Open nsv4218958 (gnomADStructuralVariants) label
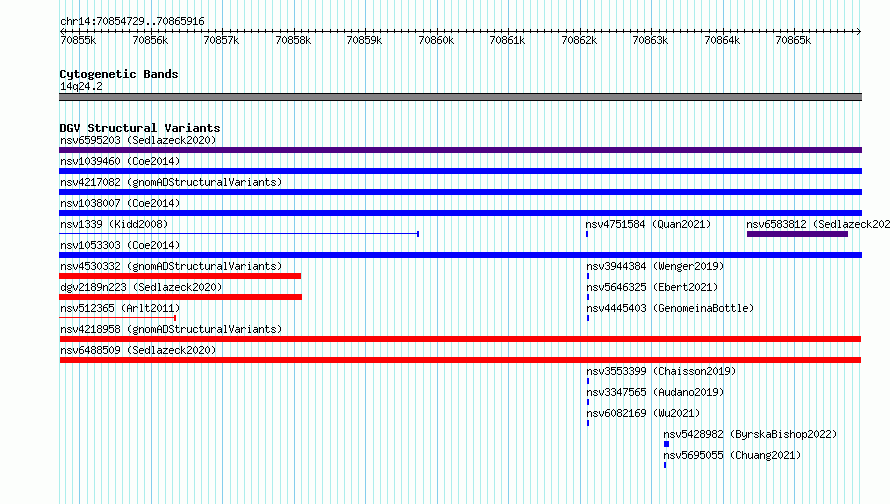This screenshot has width=890, height=504. pos(171,329)
